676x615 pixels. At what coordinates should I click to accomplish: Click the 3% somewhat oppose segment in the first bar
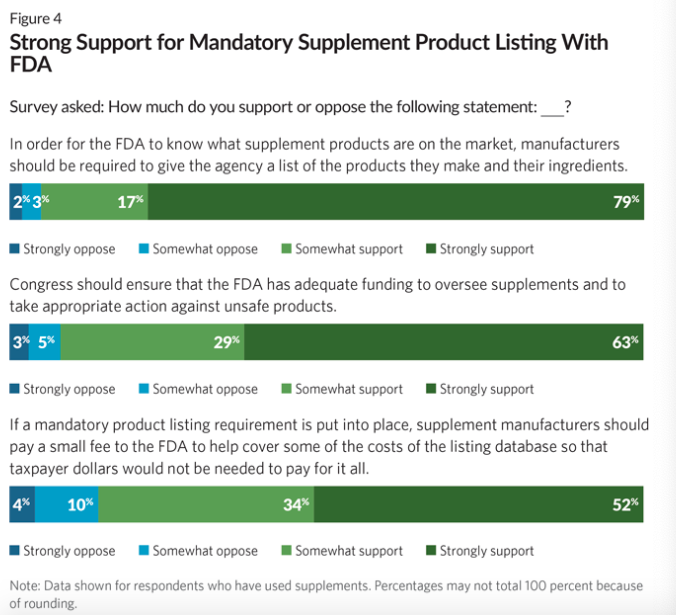pos(31,202)
